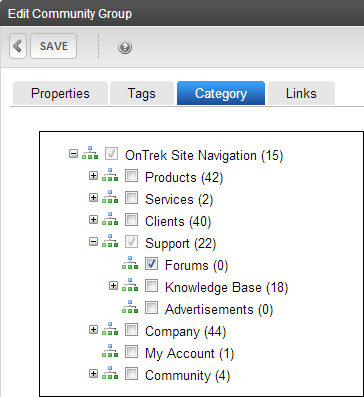Viewport: 364px width, 397px height.
Task: Enable the Products category checkbox
Action: click(x=132, y=175)
